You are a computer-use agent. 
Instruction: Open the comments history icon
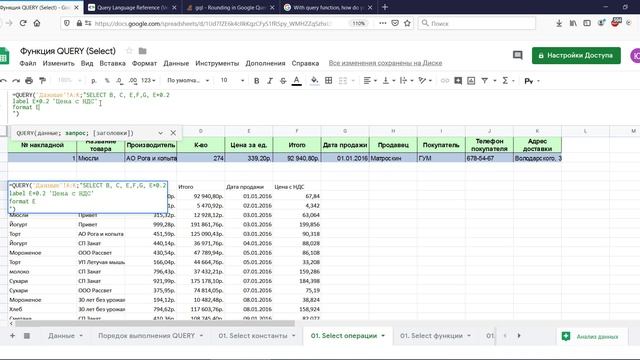518,55
